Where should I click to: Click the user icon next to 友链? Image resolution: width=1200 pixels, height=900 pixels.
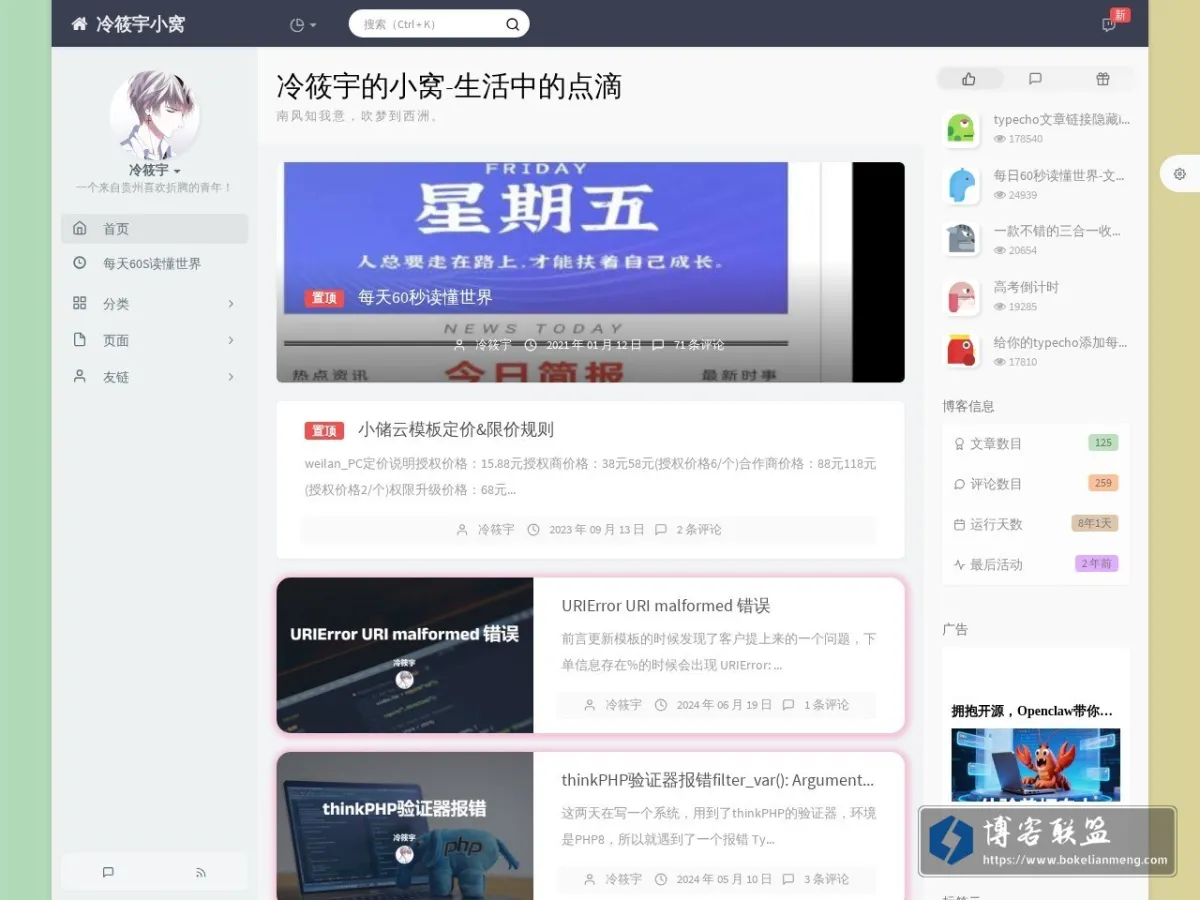tap(80, 376)
